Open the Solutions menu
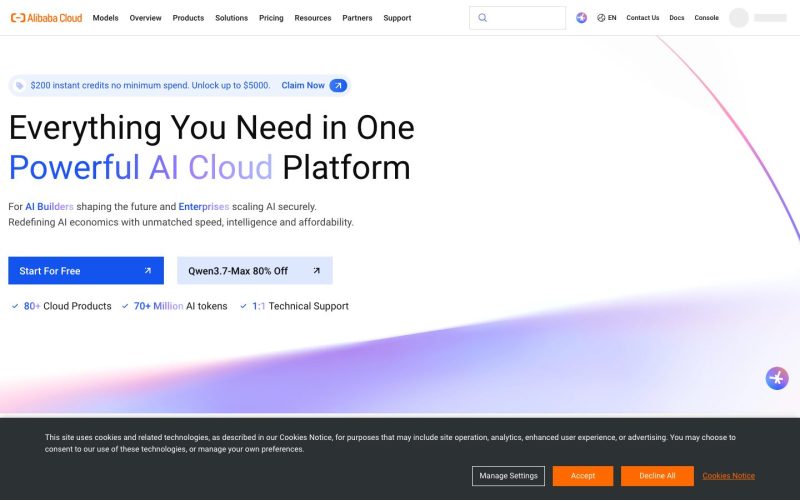The image size is (800, 500). [232, 18]
